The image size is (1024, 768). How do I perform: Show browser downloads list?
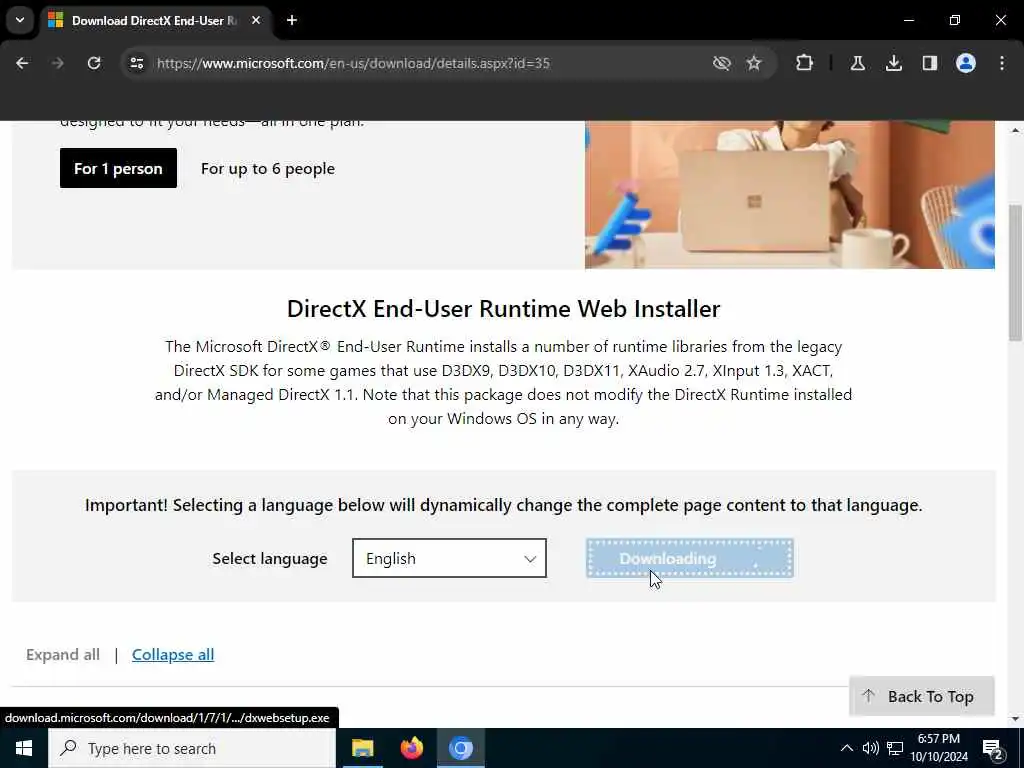893,63
